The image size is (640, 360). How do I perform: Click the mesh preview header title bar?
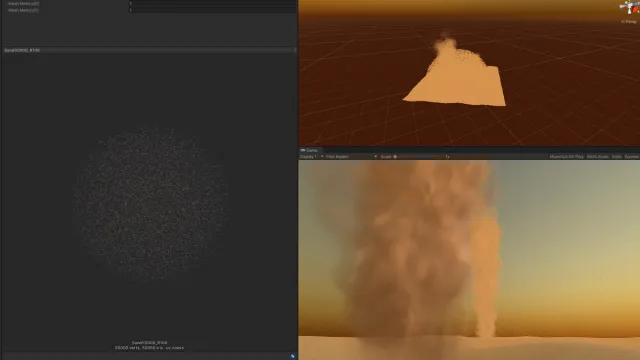coord(149,50)
